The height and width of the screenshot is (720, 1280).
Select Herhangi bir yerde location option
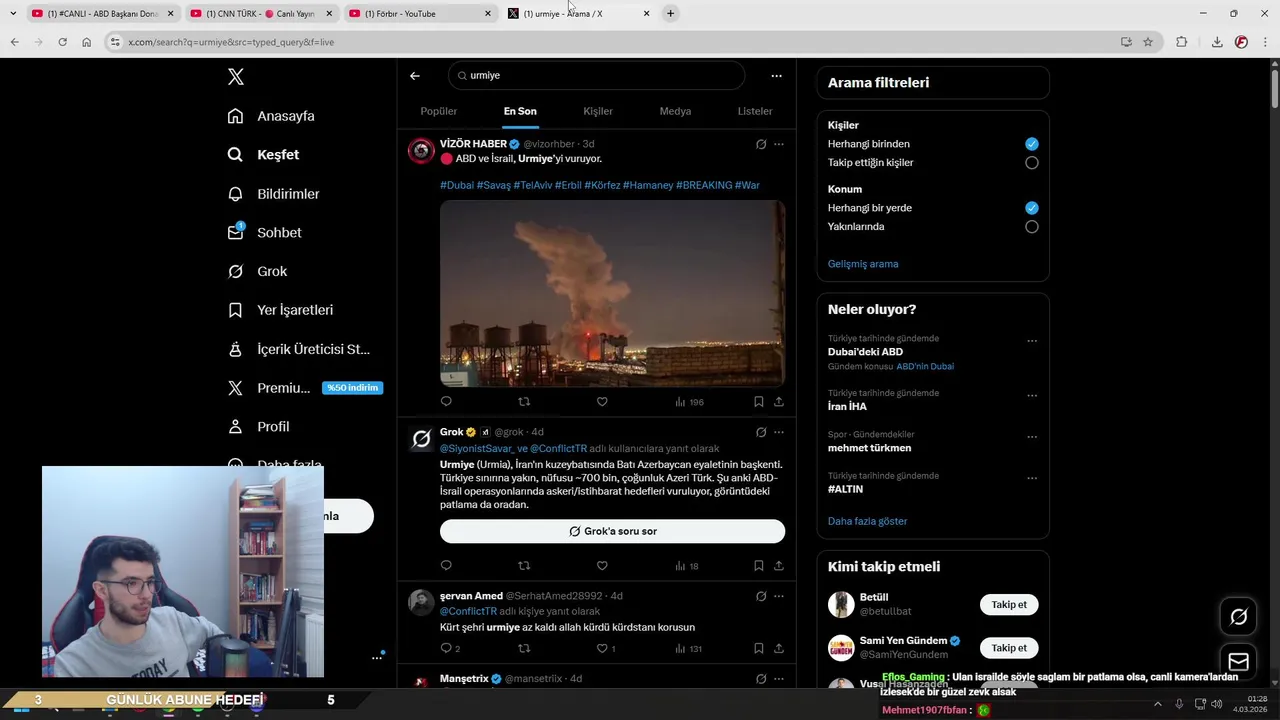(x=1032, y=208)
